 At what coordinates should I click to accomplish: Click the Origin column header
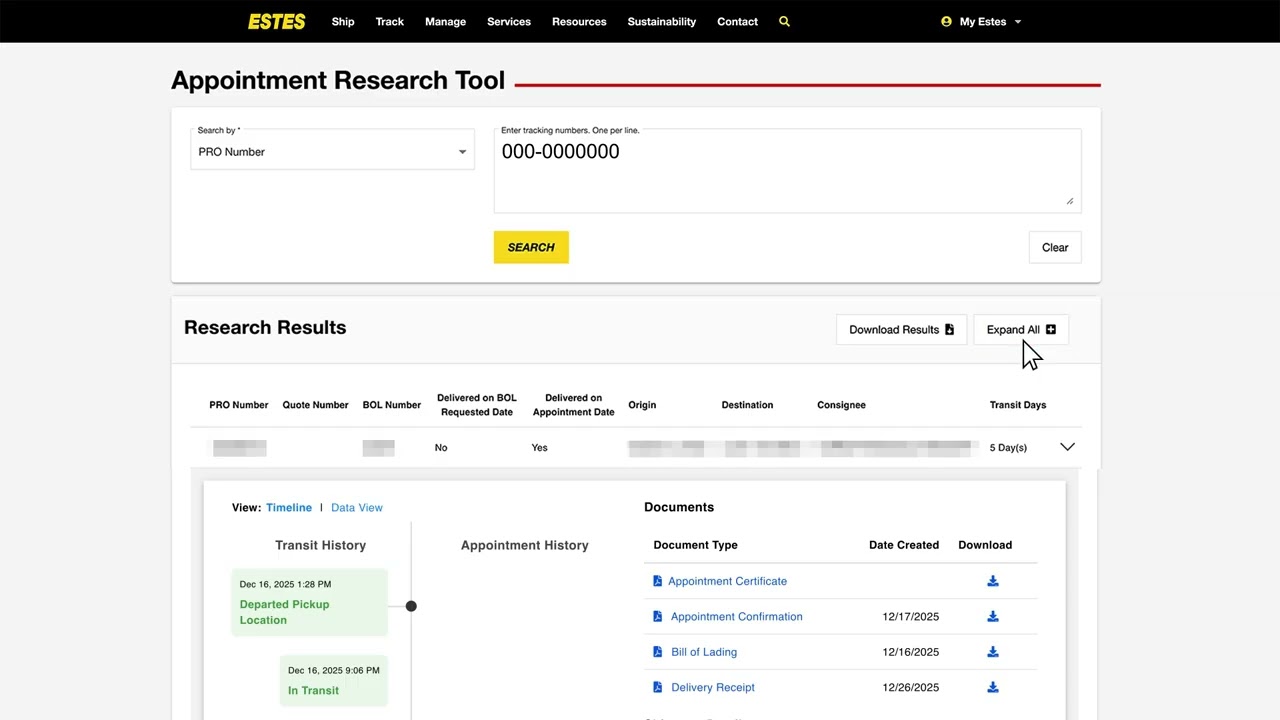[642, 405]
